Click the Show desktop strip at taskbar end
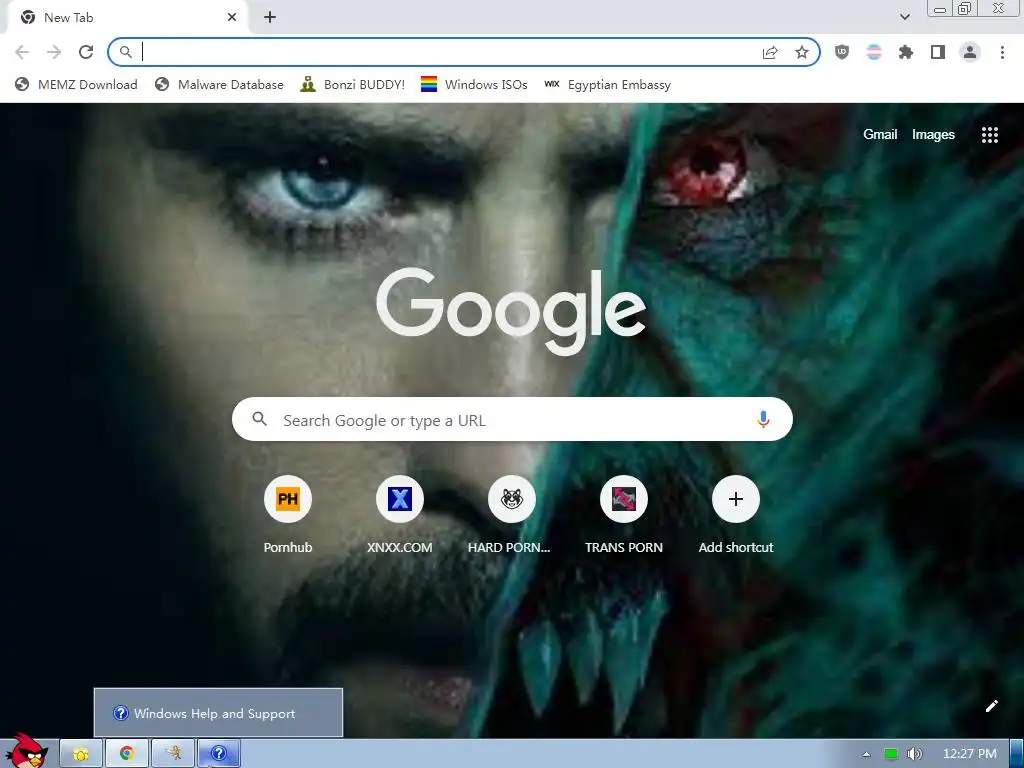Image resolution: width=1024 pixels, height=768 pixels. (x=1016, y=754)
